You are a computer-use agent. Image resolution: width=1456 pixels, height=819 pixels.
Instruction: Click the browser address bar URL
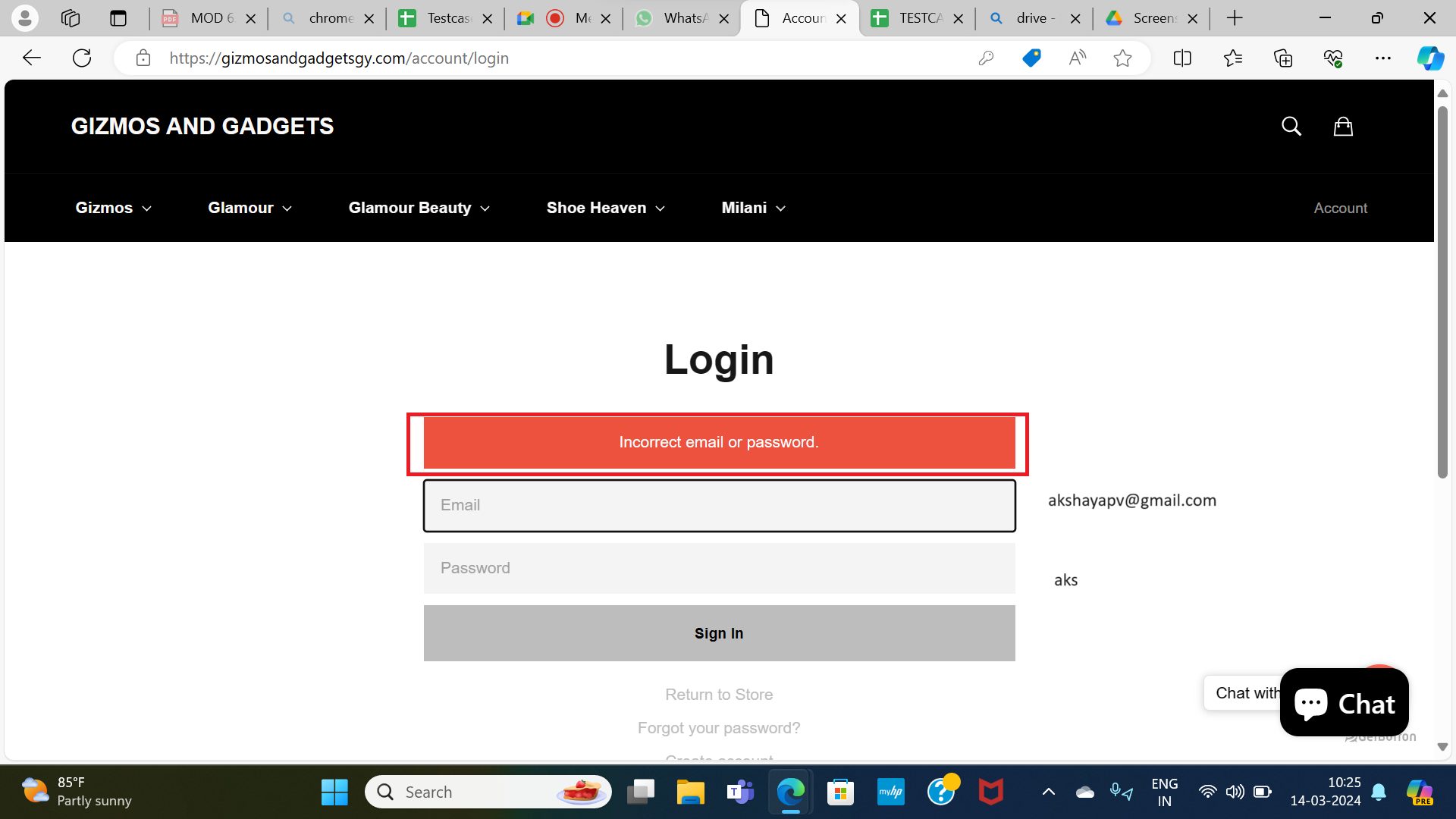339,58
